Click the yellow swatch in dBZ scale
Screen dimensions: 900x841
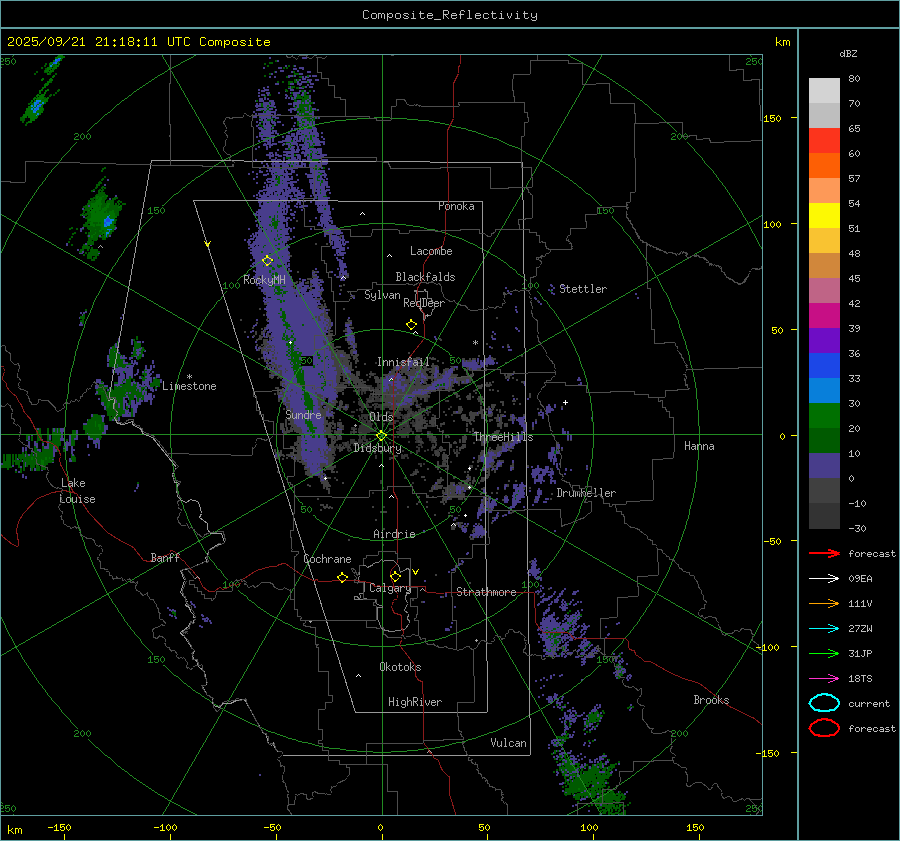[824, 216]
